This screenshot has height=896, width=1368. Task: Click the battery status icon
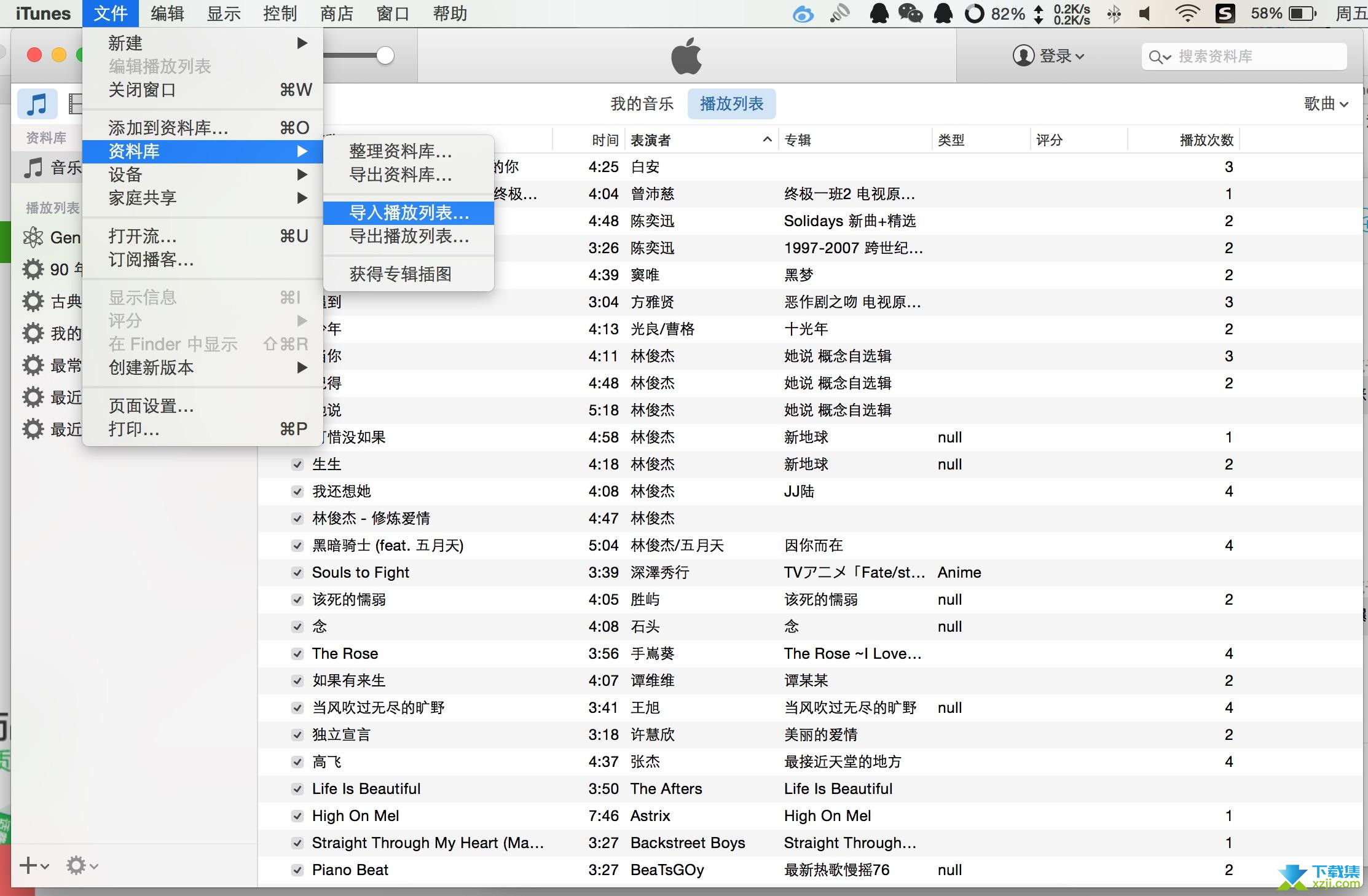1302,14
